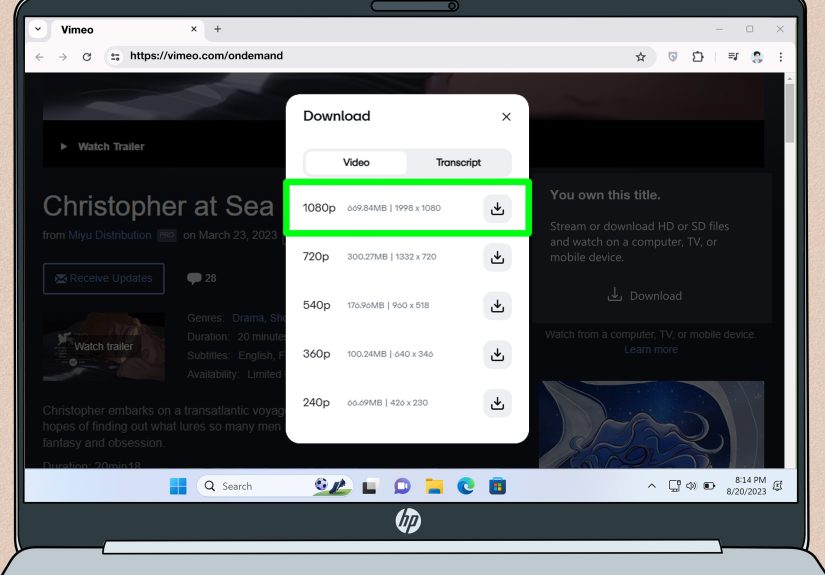825x575 pixels.
Task: Open Microsoft Store from the taskbar
Action: 497,486
